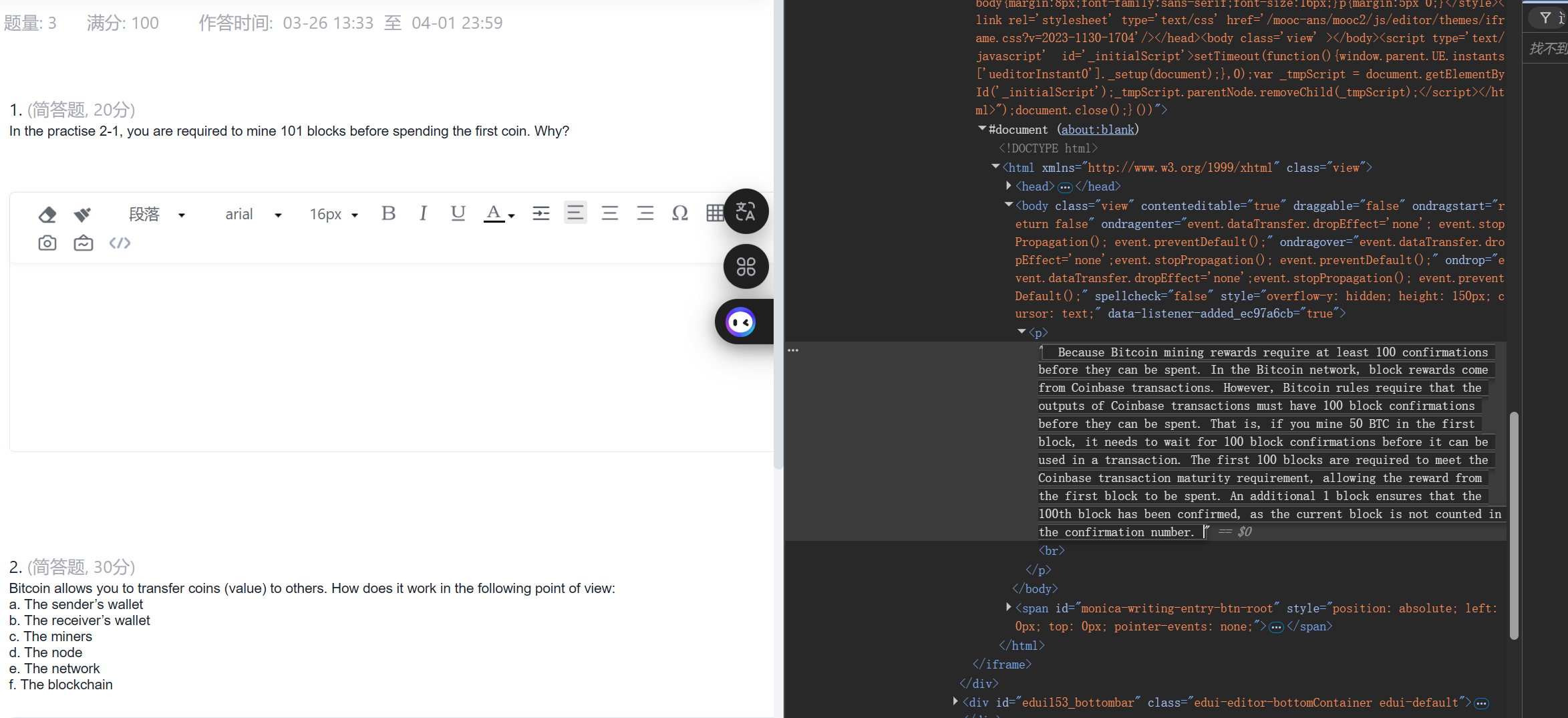The height and width of the screenshot is (718, 1568).
Task: Collapse the p element node
Action: click(x=1021, y=331)
